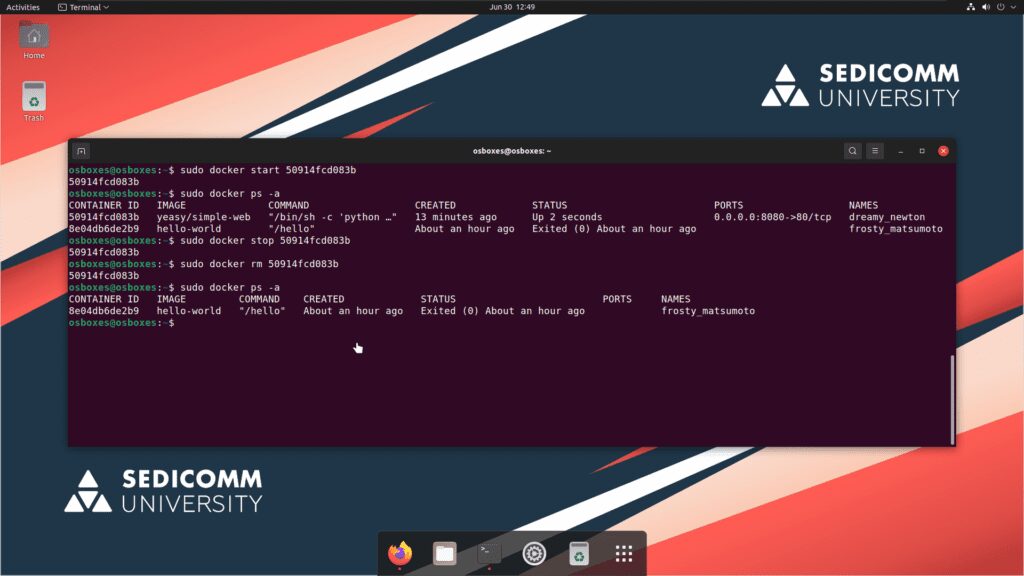Launch Firefox from the dock
1024x576 pixels.
(x=400, y=553)
